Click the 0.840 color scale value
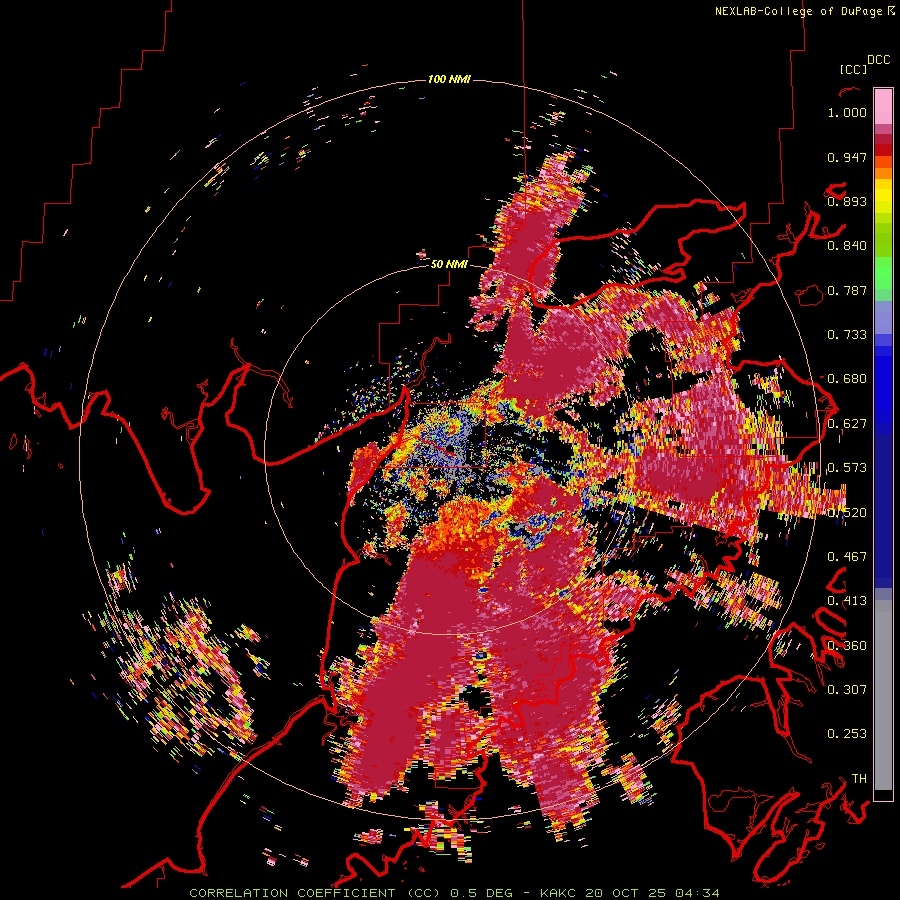The height and width of the screenshot is (900, 900). click(847, 246)
